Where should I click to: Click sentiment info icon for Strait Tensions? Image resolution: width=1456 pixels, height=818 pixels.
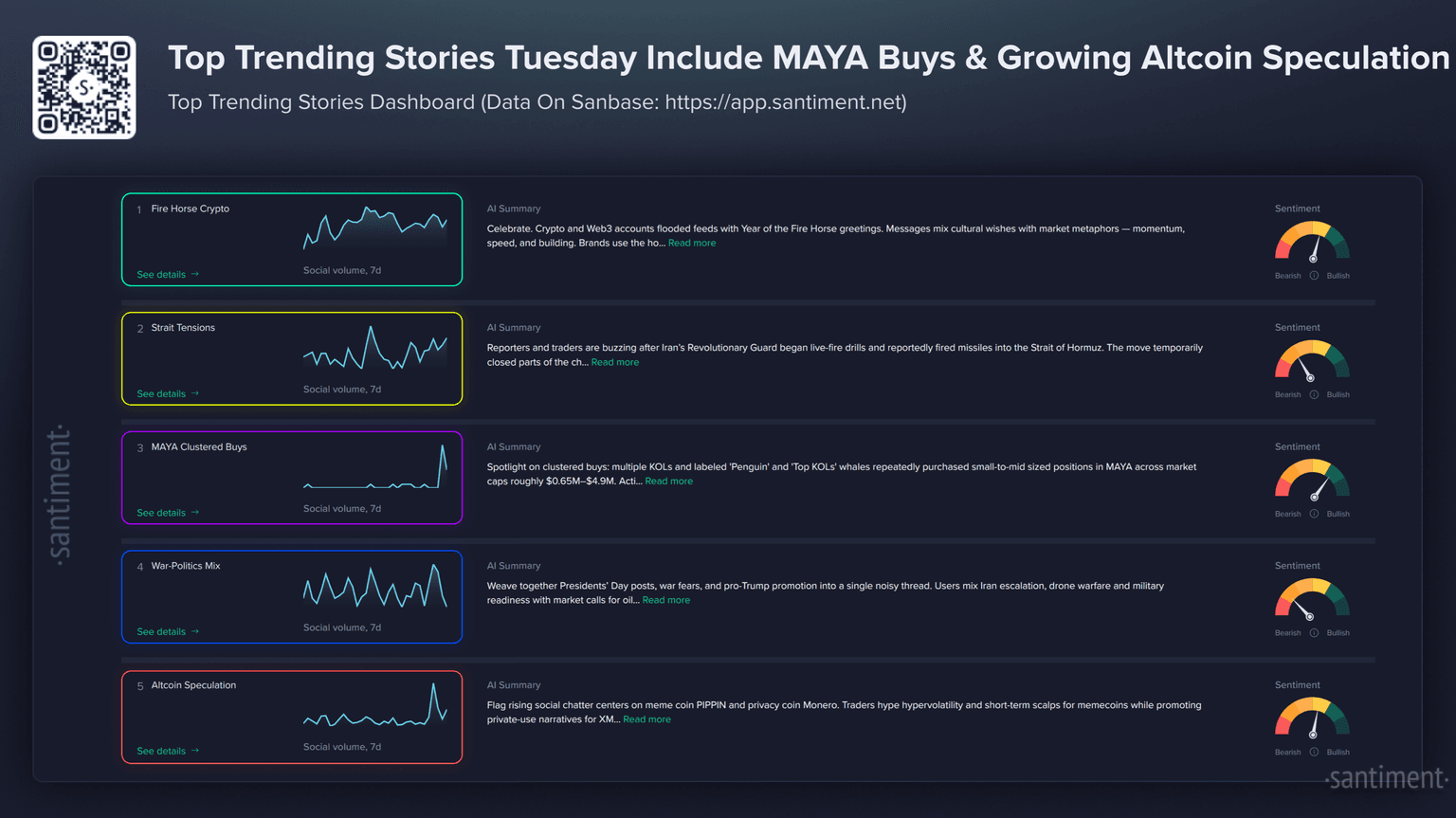coord(1314,395)
